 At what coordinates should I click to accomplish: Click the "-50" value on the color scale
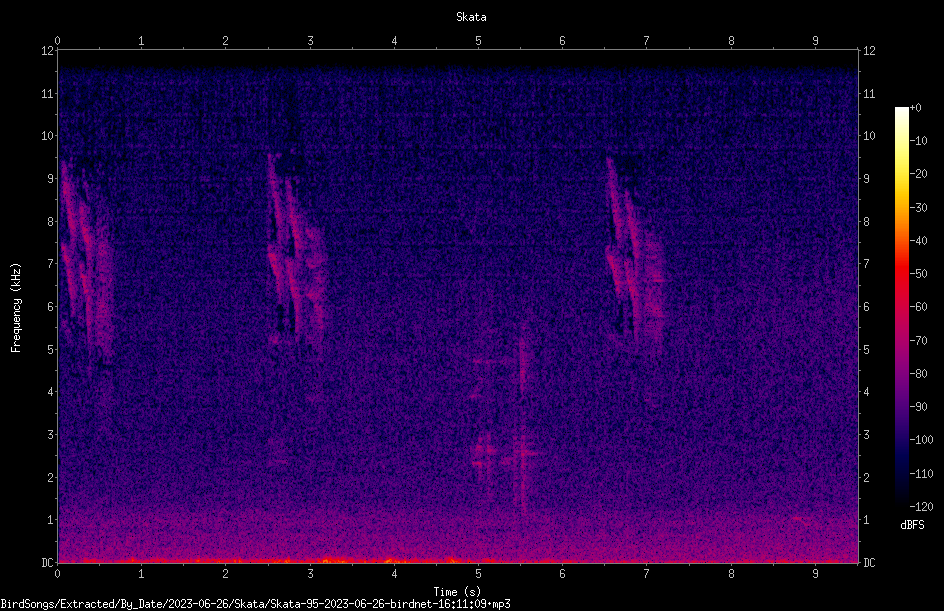918,274
